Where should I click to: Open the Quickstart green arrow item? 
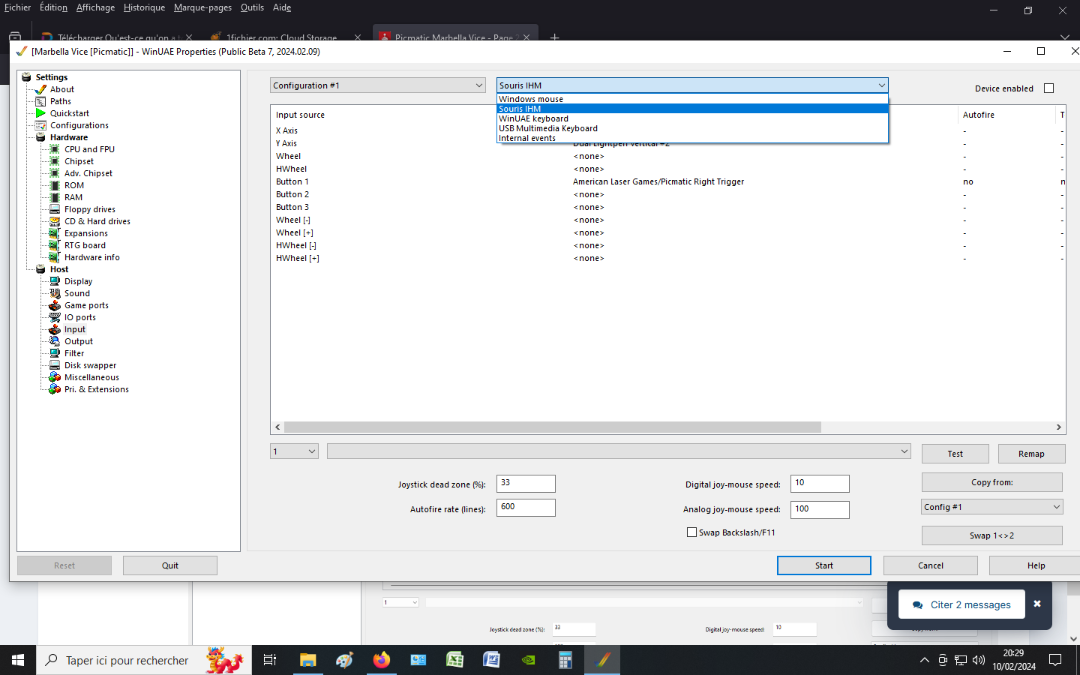pyautogui.click(x=41, y=113)
